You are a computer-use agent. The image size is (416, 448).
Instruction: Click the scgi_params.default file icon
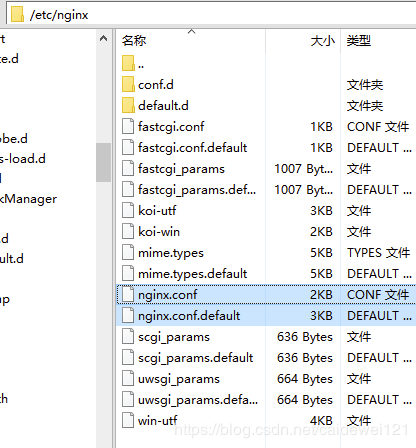pyautogui.click(x=128, y=357)
